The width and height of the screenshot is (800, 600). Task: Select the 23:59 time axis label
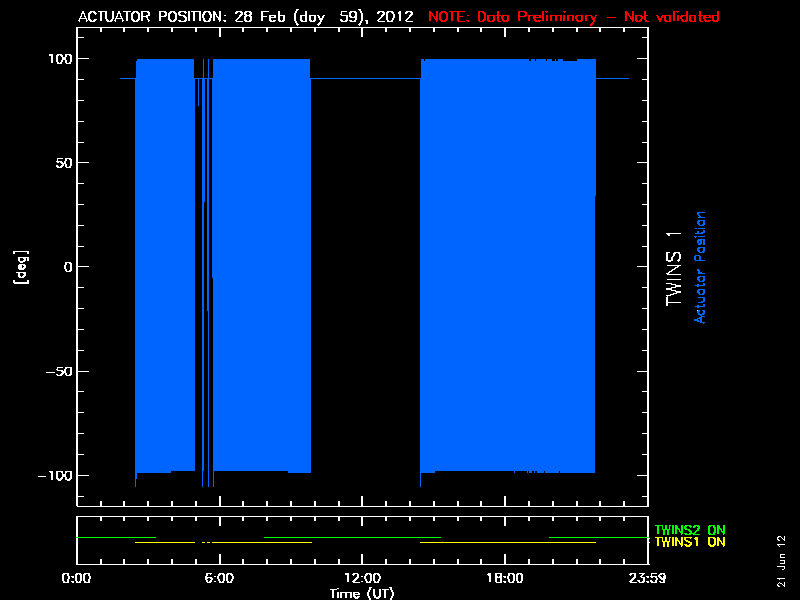tap(647, 578)
